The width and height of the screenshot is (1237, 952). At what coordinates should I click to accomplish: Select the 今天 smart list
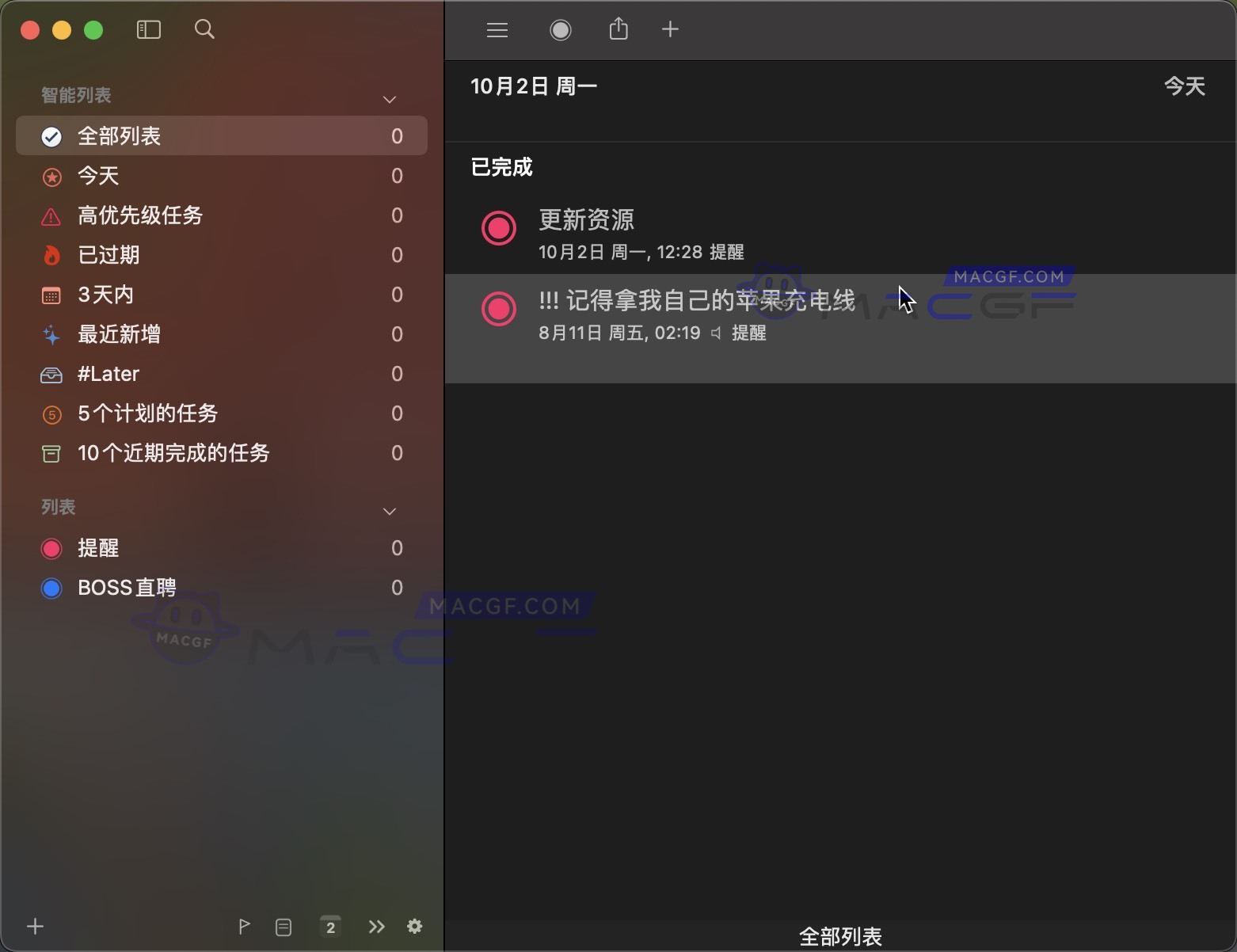[x=99, y=176]
